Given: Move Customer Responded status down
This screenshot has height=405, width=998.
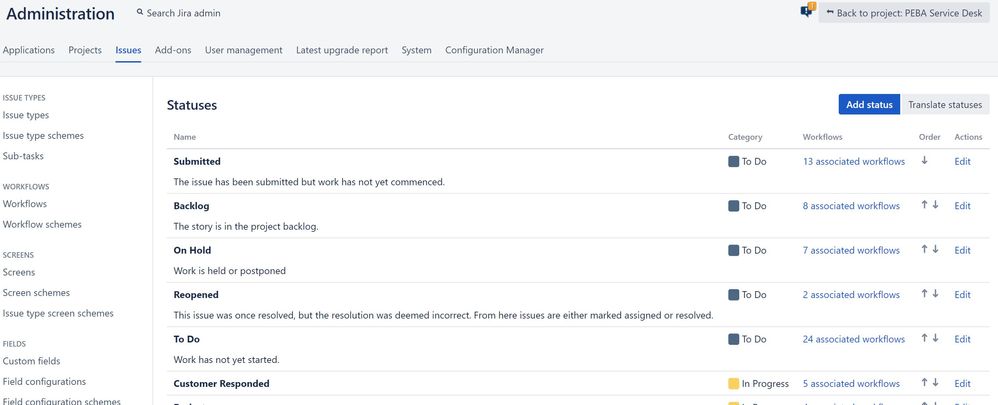Looking at the screenshot, I should point(936,383).
